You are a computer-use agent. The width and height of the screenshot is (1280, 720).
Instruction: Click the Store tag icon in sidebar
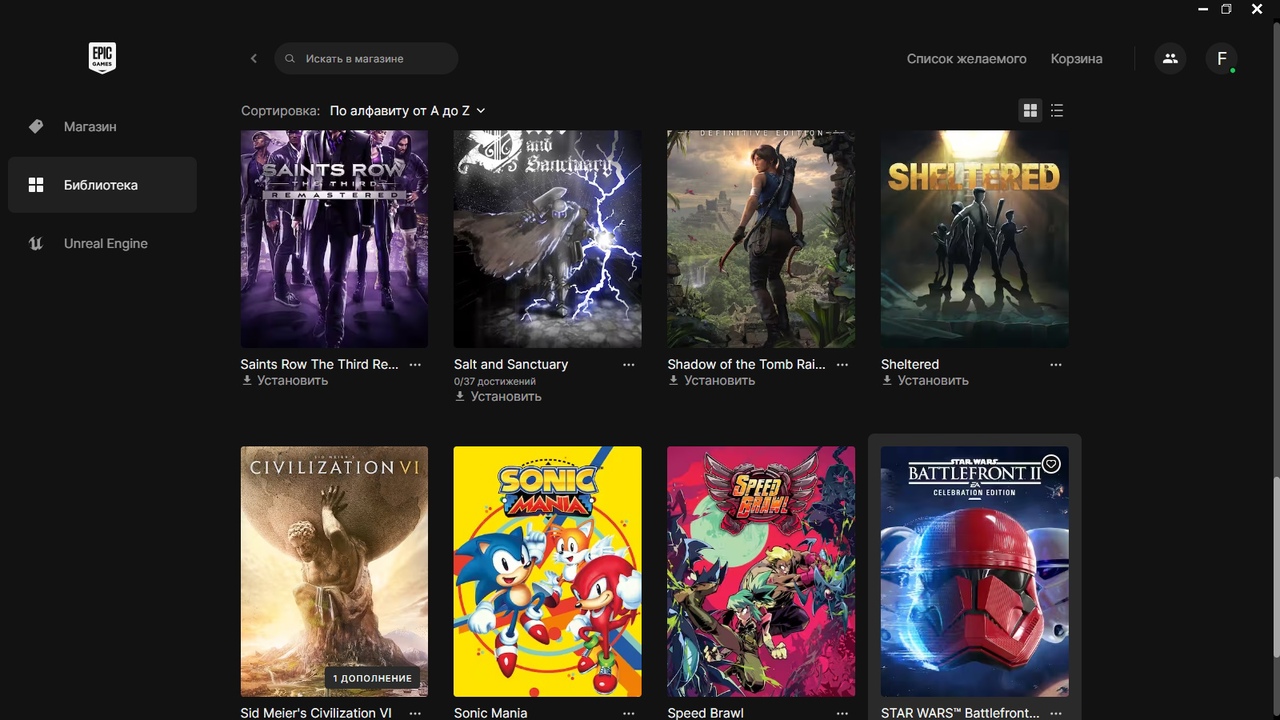(x=36, y=126)
